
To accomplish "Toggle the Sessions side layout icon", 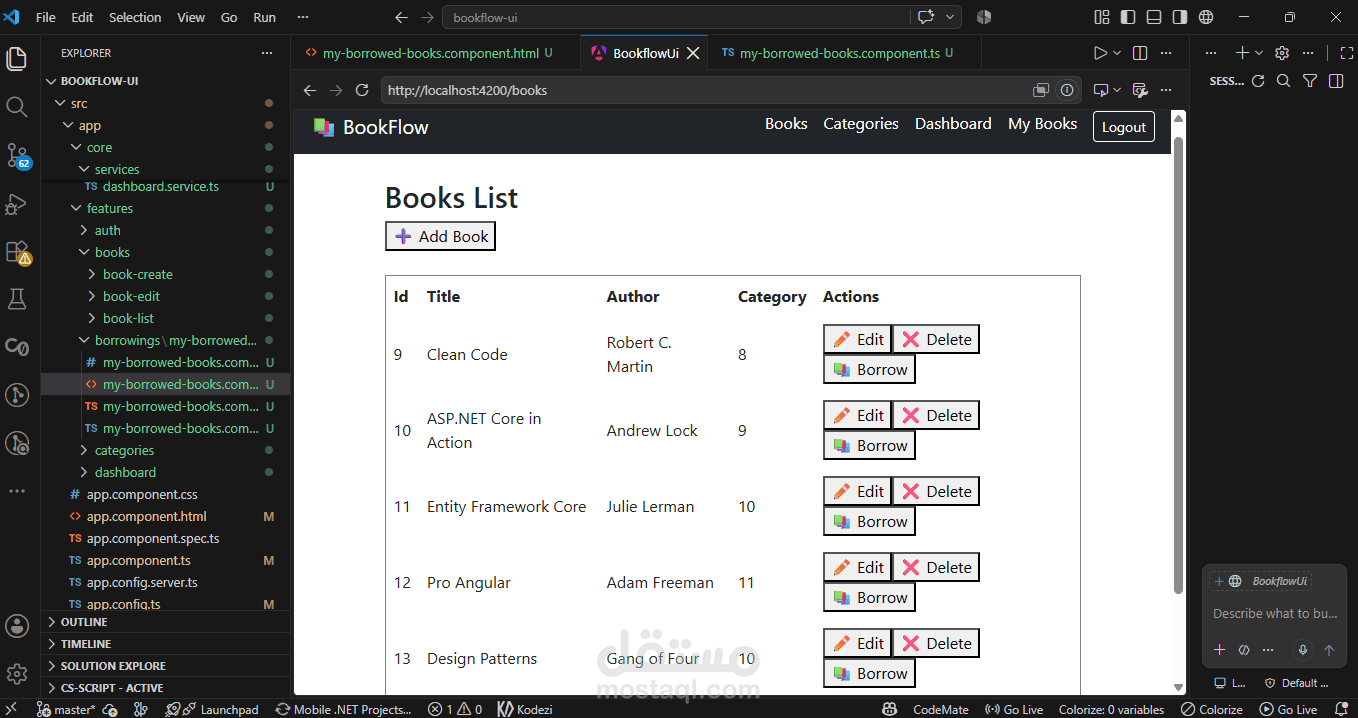I will (x=1336, y=81).
